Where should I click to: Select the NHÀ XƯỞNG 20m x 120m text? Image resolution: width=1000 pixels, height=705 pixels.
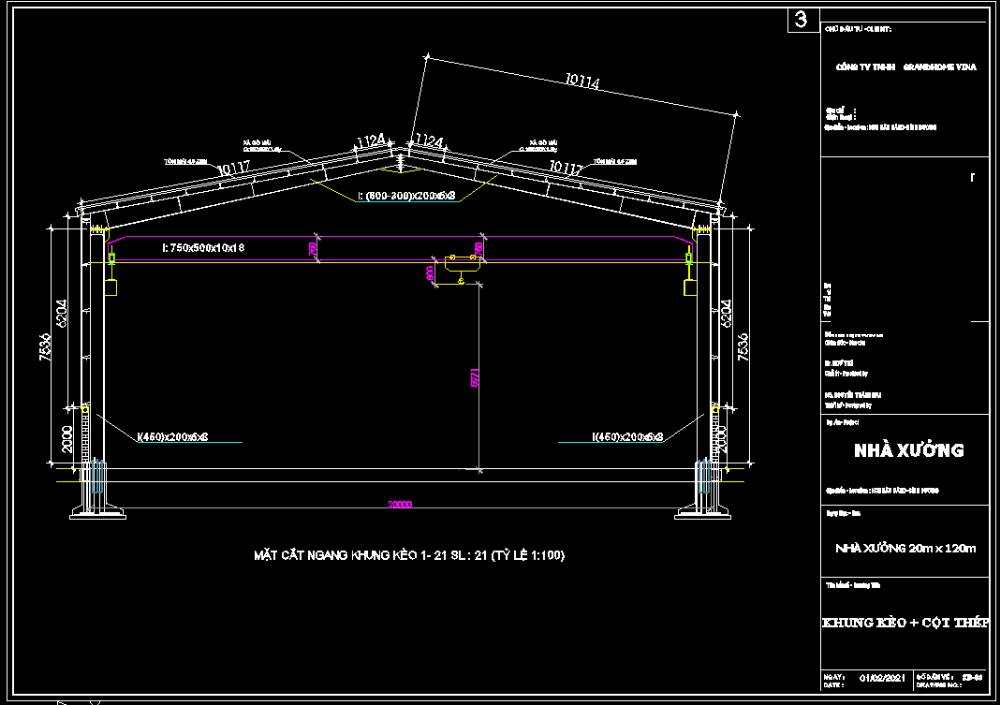click(x=906, y=548)
